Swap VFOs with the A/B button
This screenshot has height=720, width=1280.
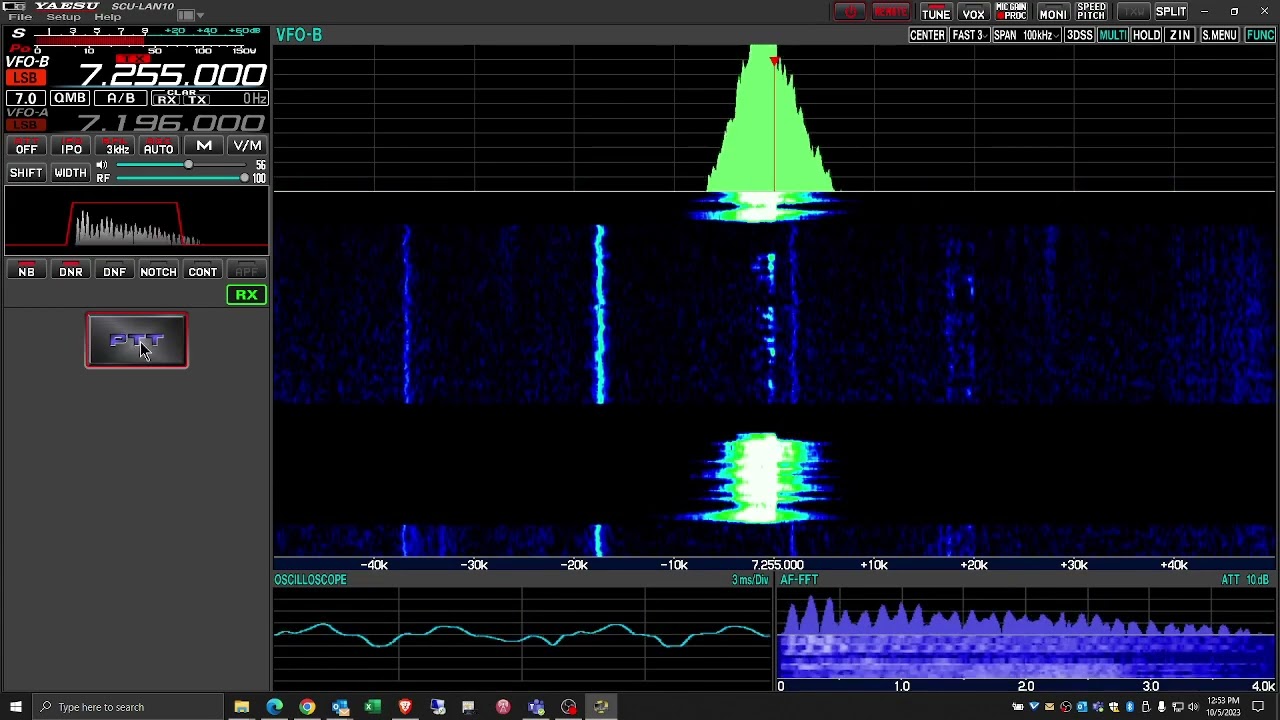pos(120,98)
